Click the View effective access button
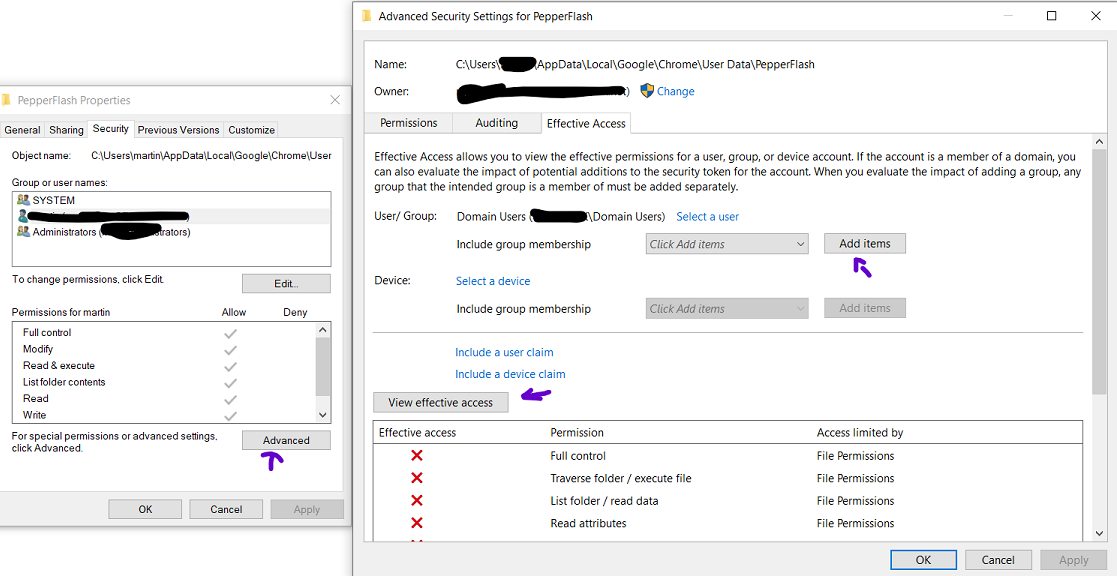Screen dimensions: 1117x576 (x=440, y=402)
